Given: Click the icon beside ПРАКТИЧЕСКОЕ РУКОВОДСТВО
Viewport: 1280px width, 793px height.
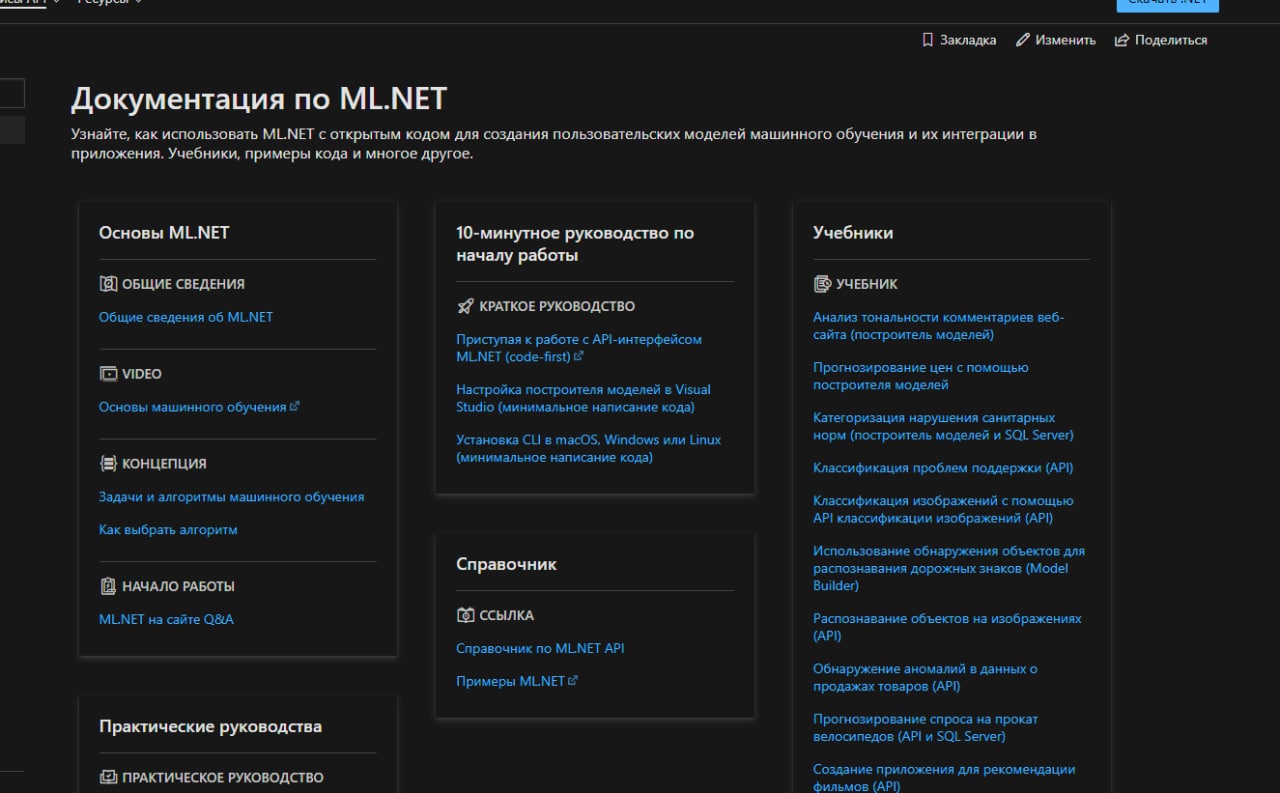Looking at the screenshot, I should [108, 777].
